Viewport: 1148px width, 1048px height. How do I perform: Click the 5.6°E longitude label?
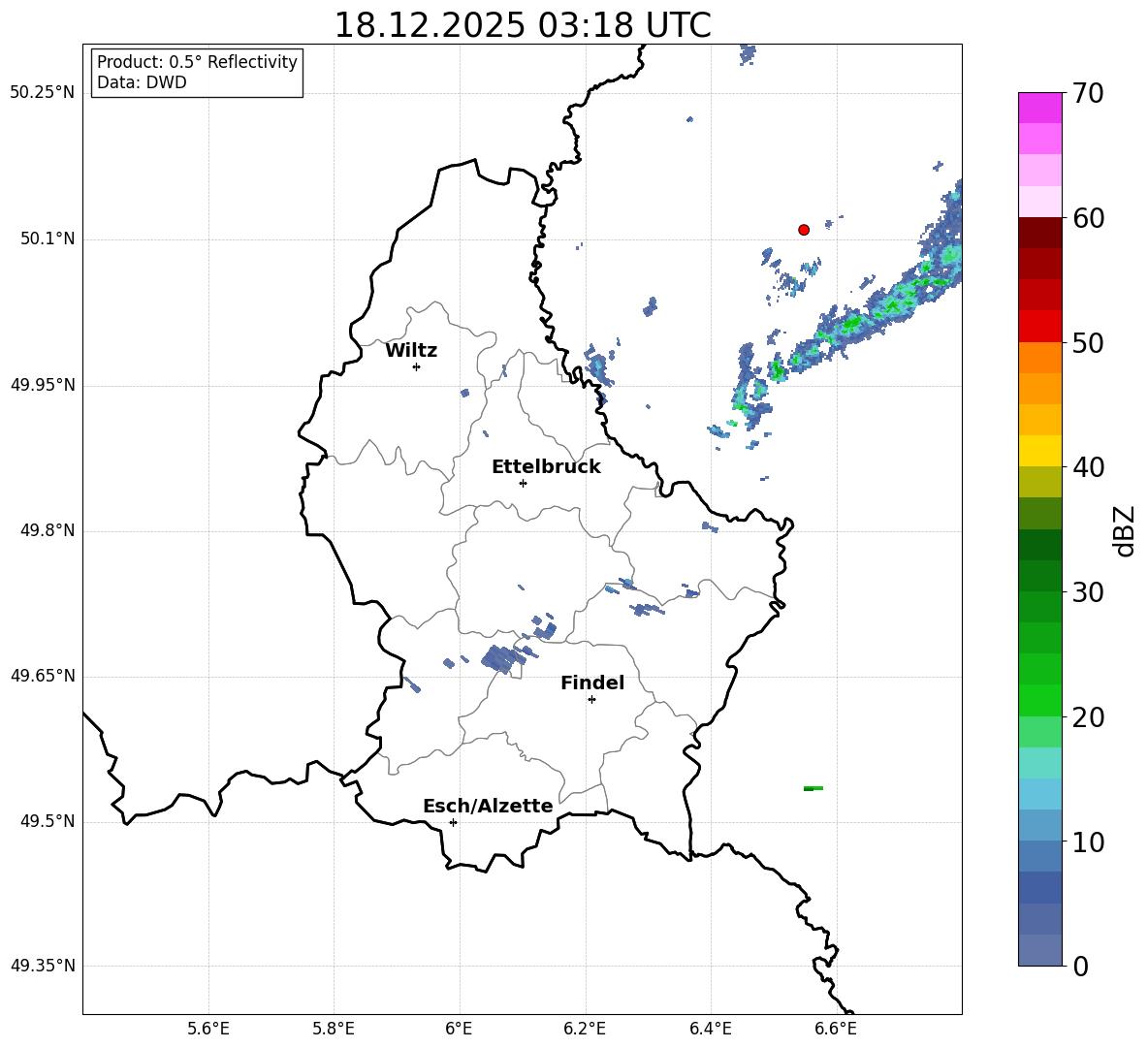(208, 1029)
